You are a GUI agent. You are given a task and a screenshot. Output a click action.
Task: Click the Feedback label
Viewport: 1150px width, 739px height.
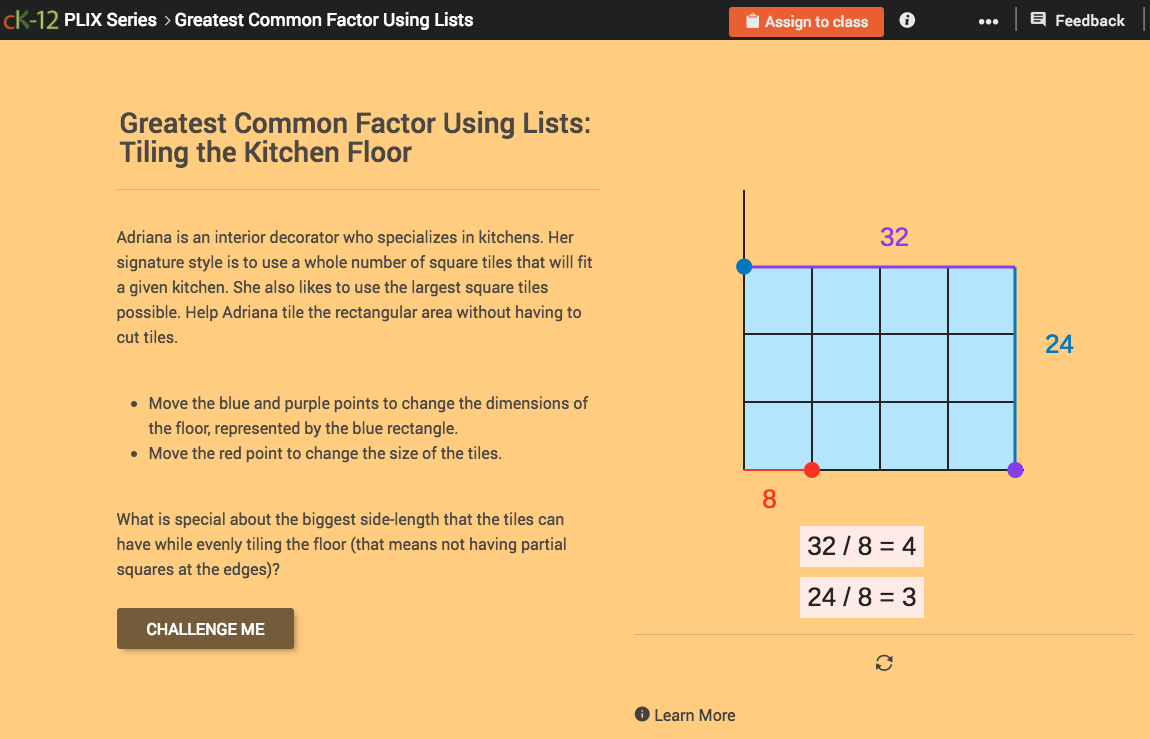(1089, 20)
